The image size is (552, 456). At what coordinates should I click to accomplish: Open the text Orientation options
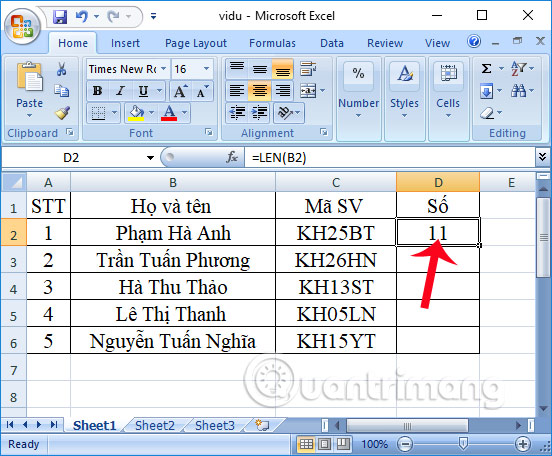pos(289,113)
